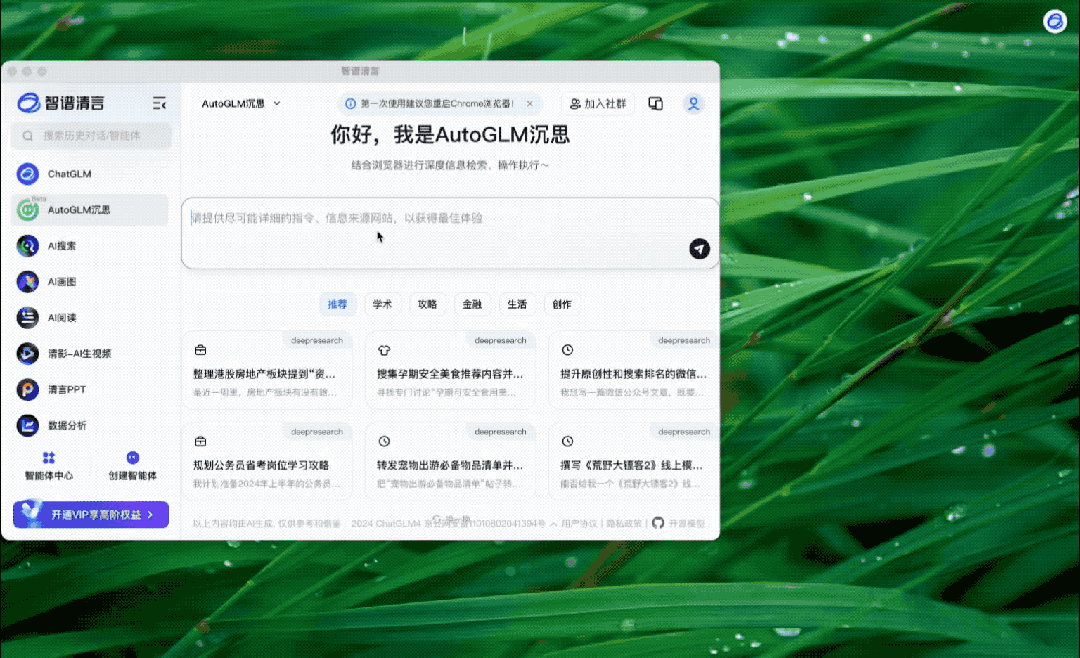Collapse the sidebar with the menu icon
Image resolution: width=1080 pixels, height=658 pixels.
(x=159, y=103)
